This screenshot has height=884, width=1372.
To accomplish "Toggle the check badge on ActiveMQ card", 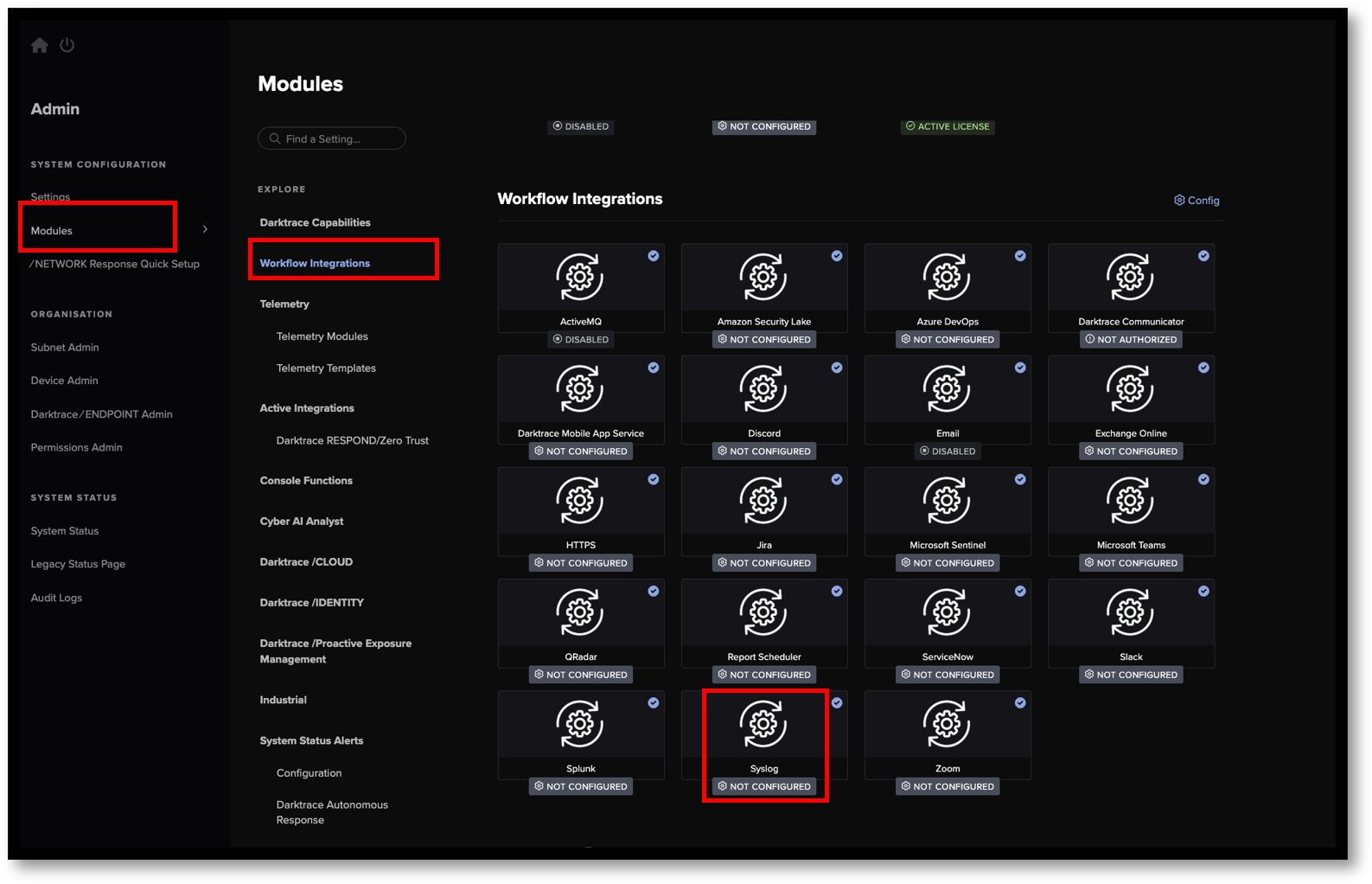I will tap(654, 256).
